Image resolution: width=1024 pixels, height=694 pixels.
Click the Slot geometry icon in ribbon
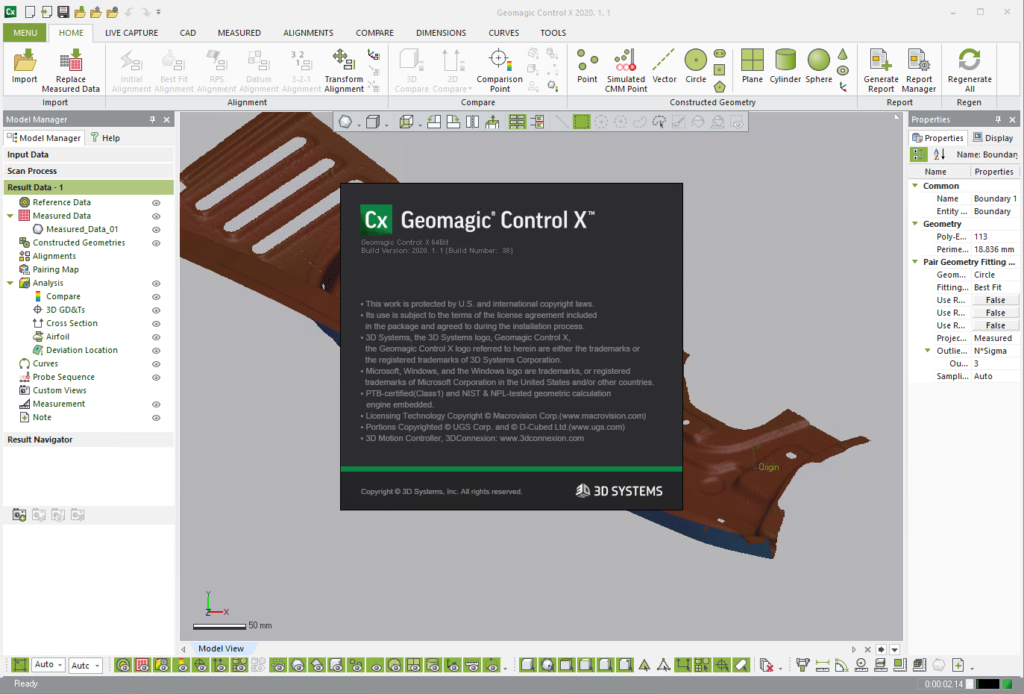(720, 54)
